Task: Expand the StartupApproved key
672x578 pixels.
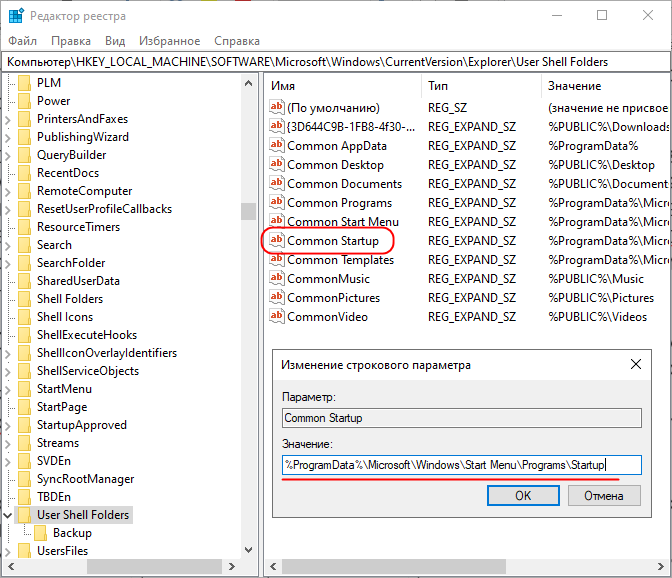Action: coord(8,425)
